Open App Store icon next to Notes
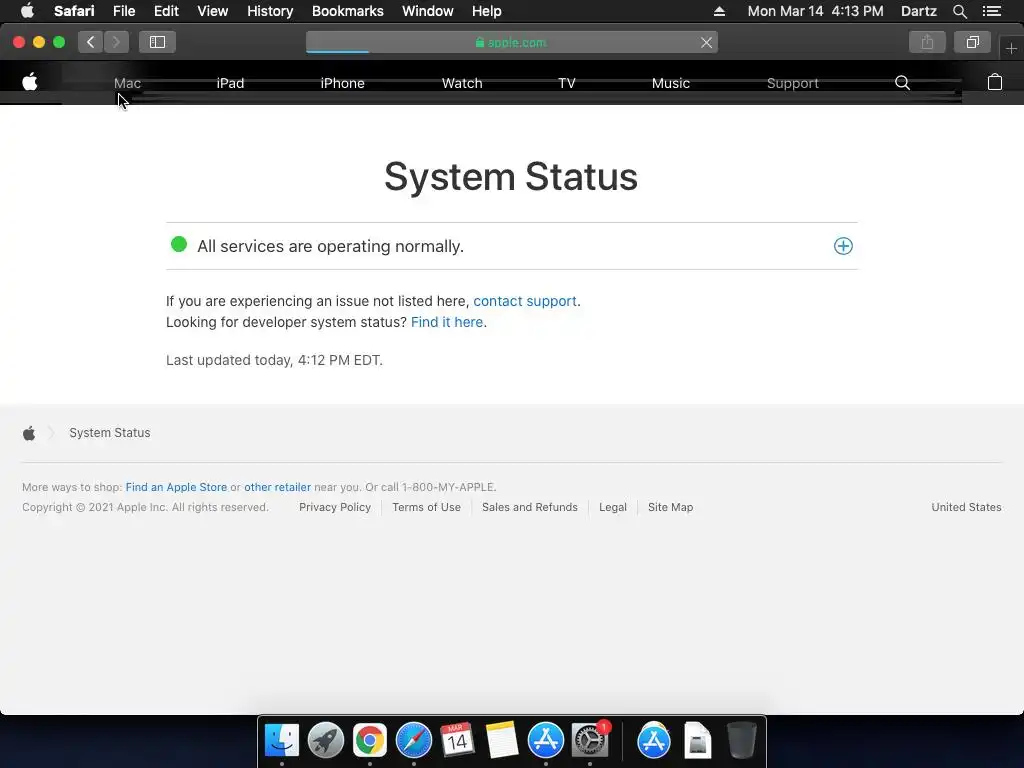This screenshot has height=768, width=1024. coord(545,741)
